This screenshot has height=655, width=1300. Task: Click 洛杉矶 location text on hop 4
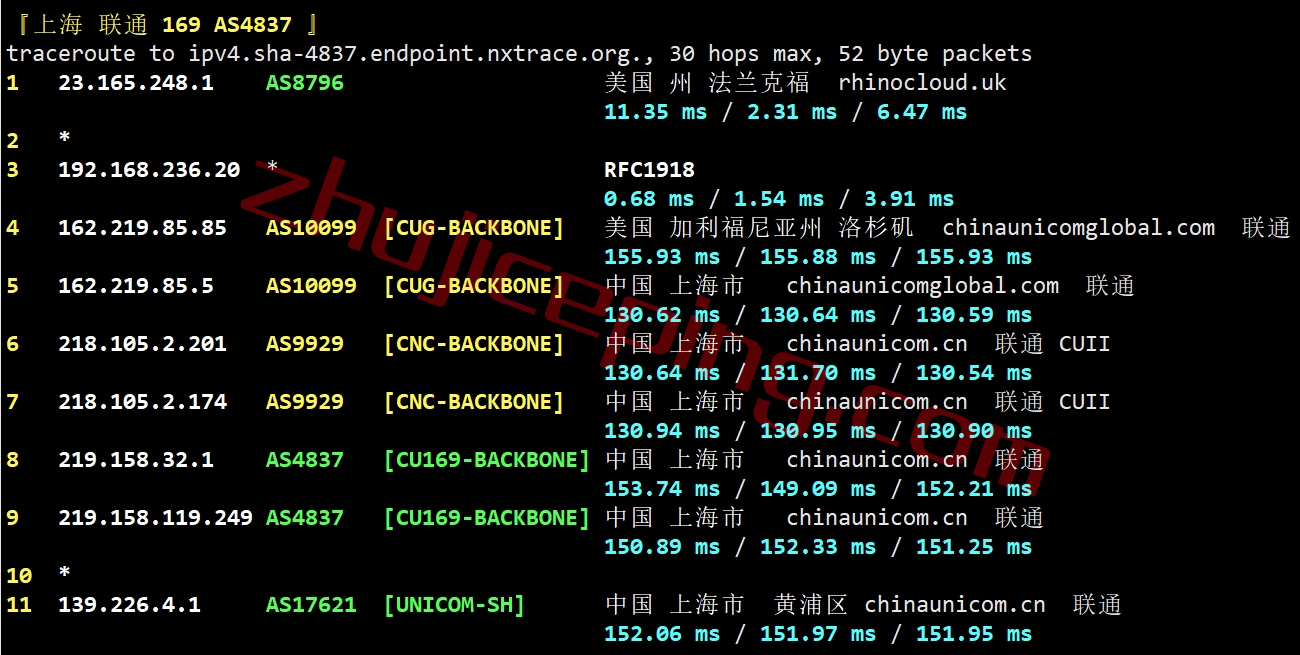[877, 228]
